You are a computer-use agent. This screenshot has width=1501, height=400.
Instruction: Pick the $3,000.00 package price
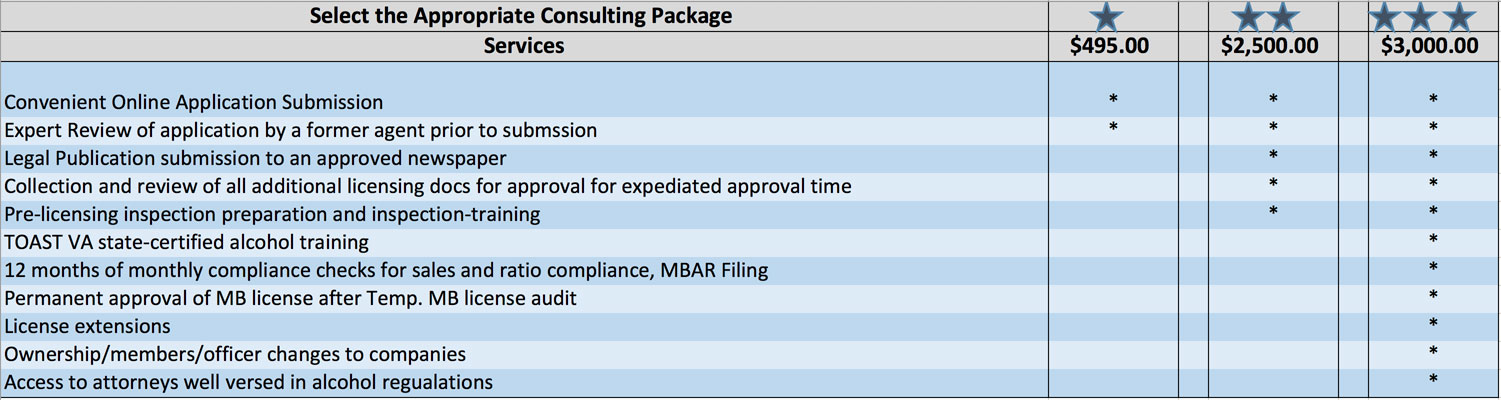point(1430,46)
